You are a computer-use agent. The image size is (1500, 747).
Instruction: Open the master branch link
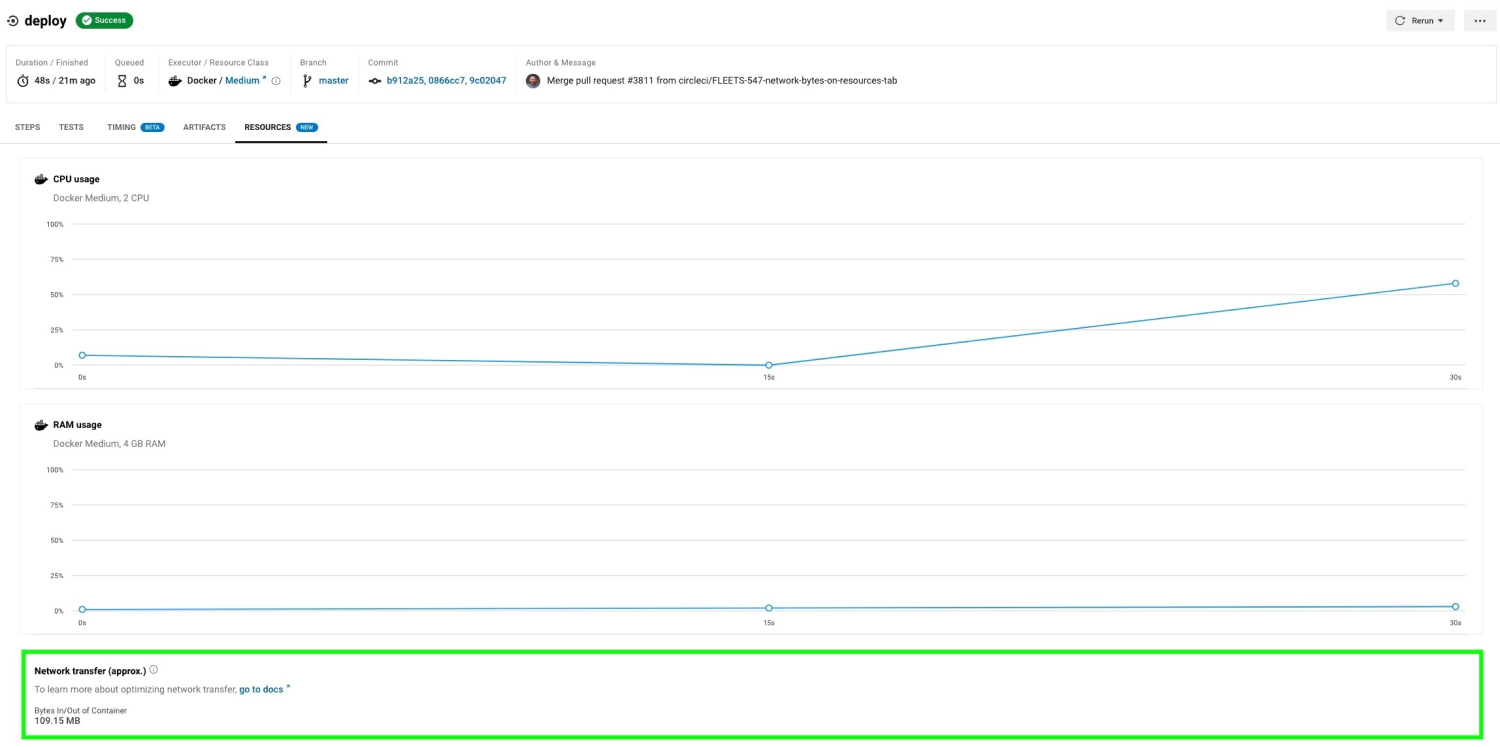(x=333, y=81)
